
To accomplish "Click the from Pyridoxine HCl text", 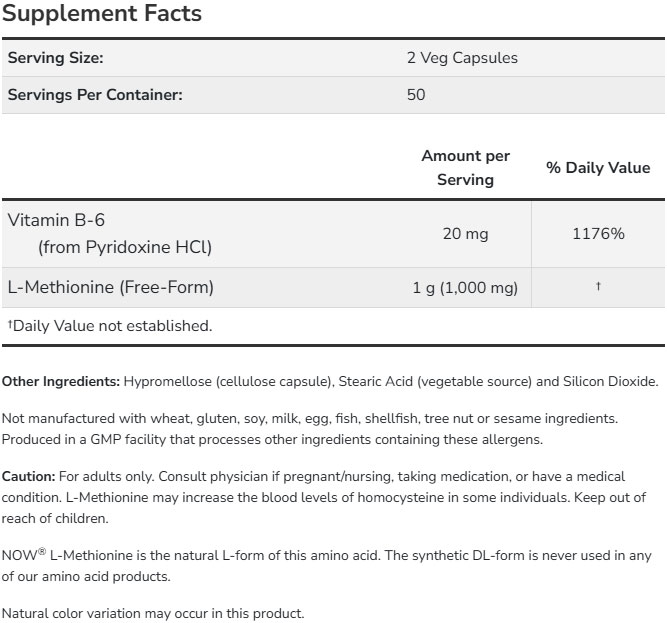I will tap(125, 247).
